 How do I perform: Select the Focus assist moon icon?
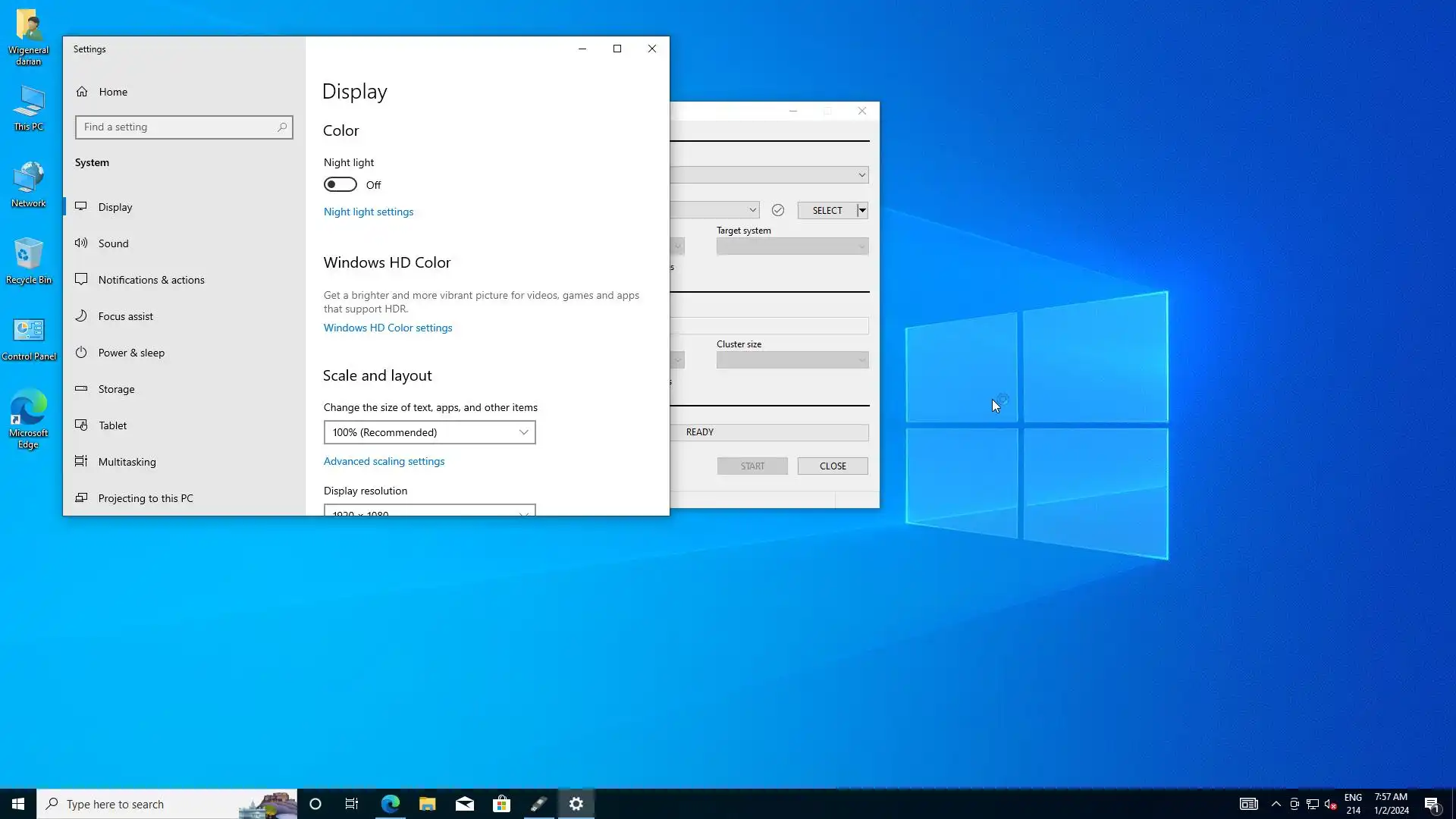tap(81, 316)
